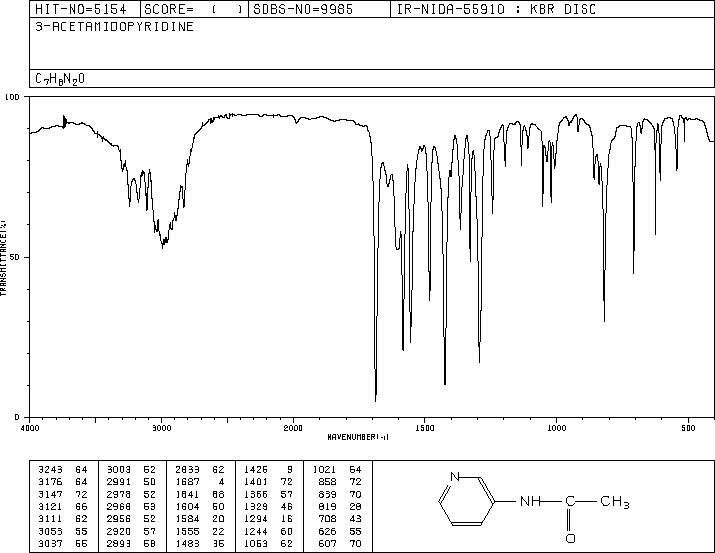
Task: Click the 1063 peak table entry
Action: (x=269, y=543)
